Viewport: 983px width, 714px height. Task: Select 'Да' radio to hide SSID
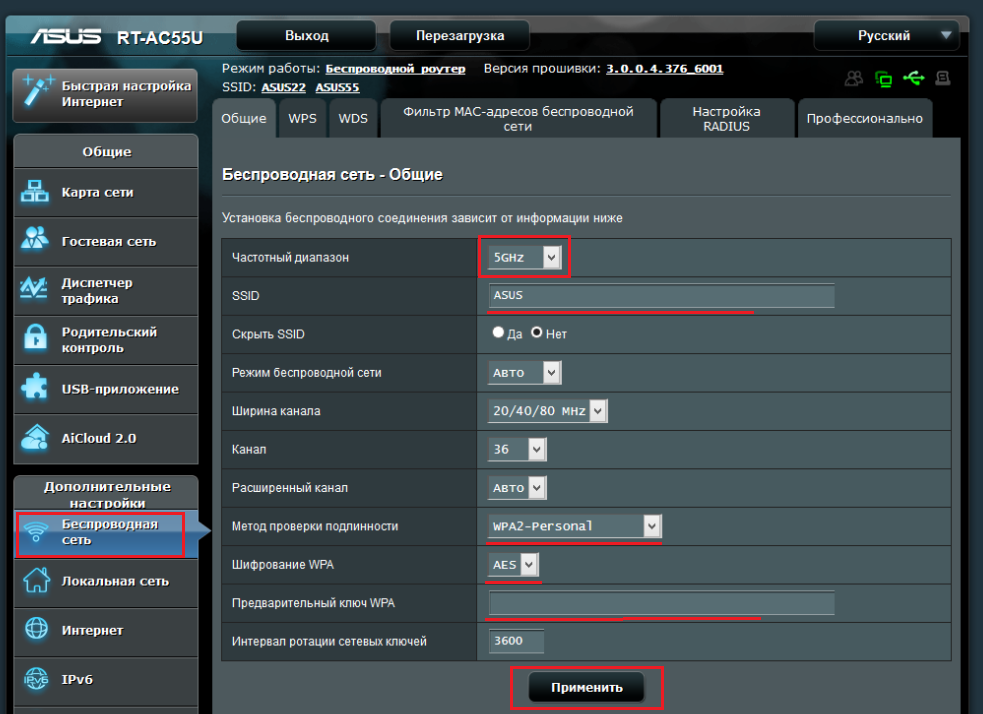tap(498, 333)
